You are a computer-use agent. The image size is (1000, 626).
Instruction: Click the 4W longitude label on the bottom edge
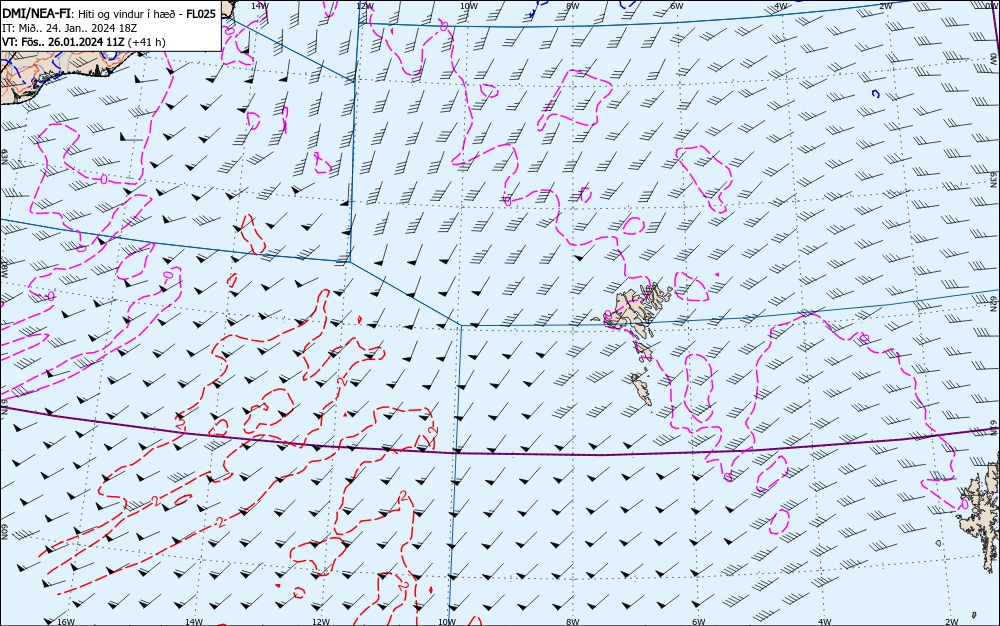point(825,622)
